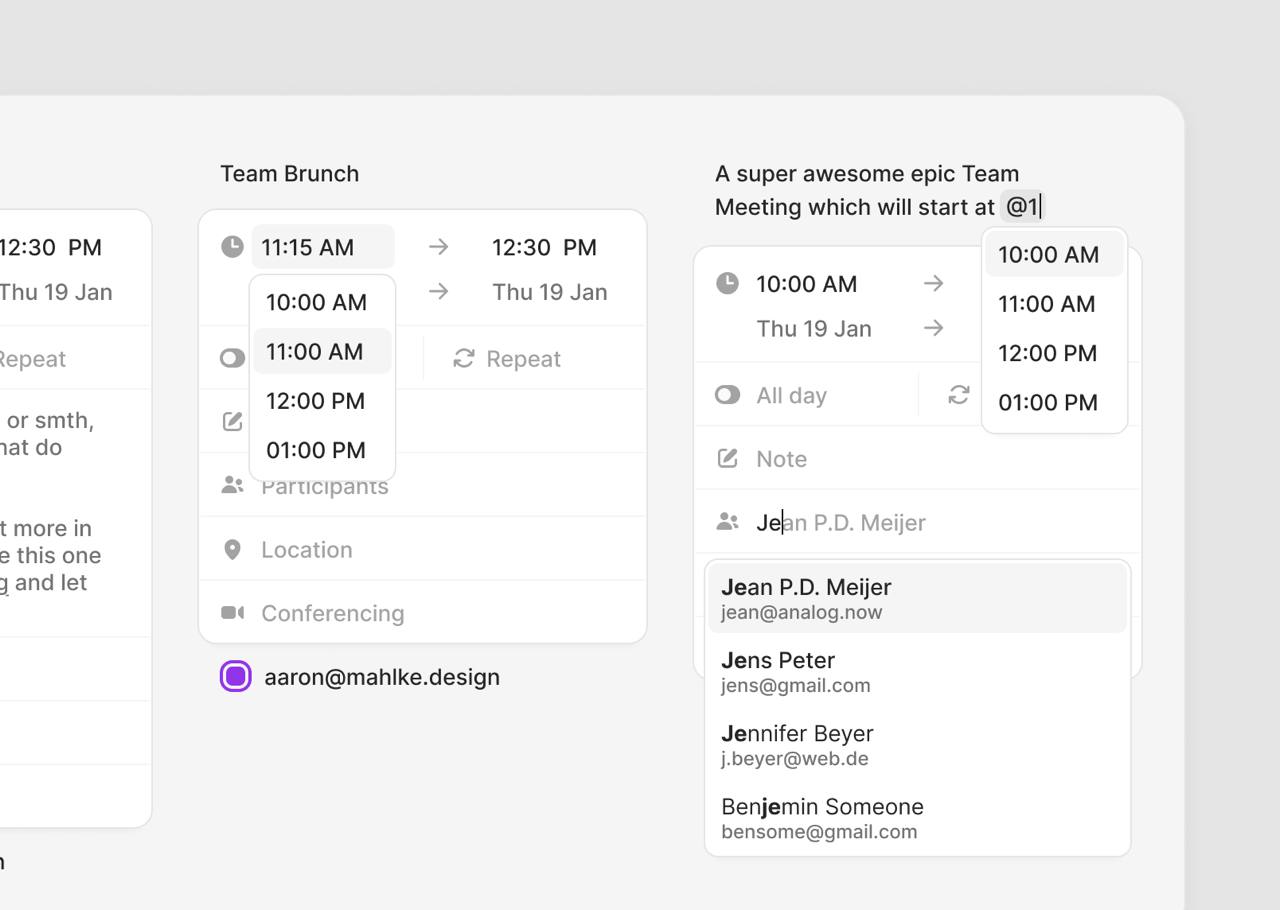Image resolution: width=1280 pixels, height=910 pixels.
Task: Click the video camera icon beside Conferencing
Action: pyautogui.click(x=232, y=613)
